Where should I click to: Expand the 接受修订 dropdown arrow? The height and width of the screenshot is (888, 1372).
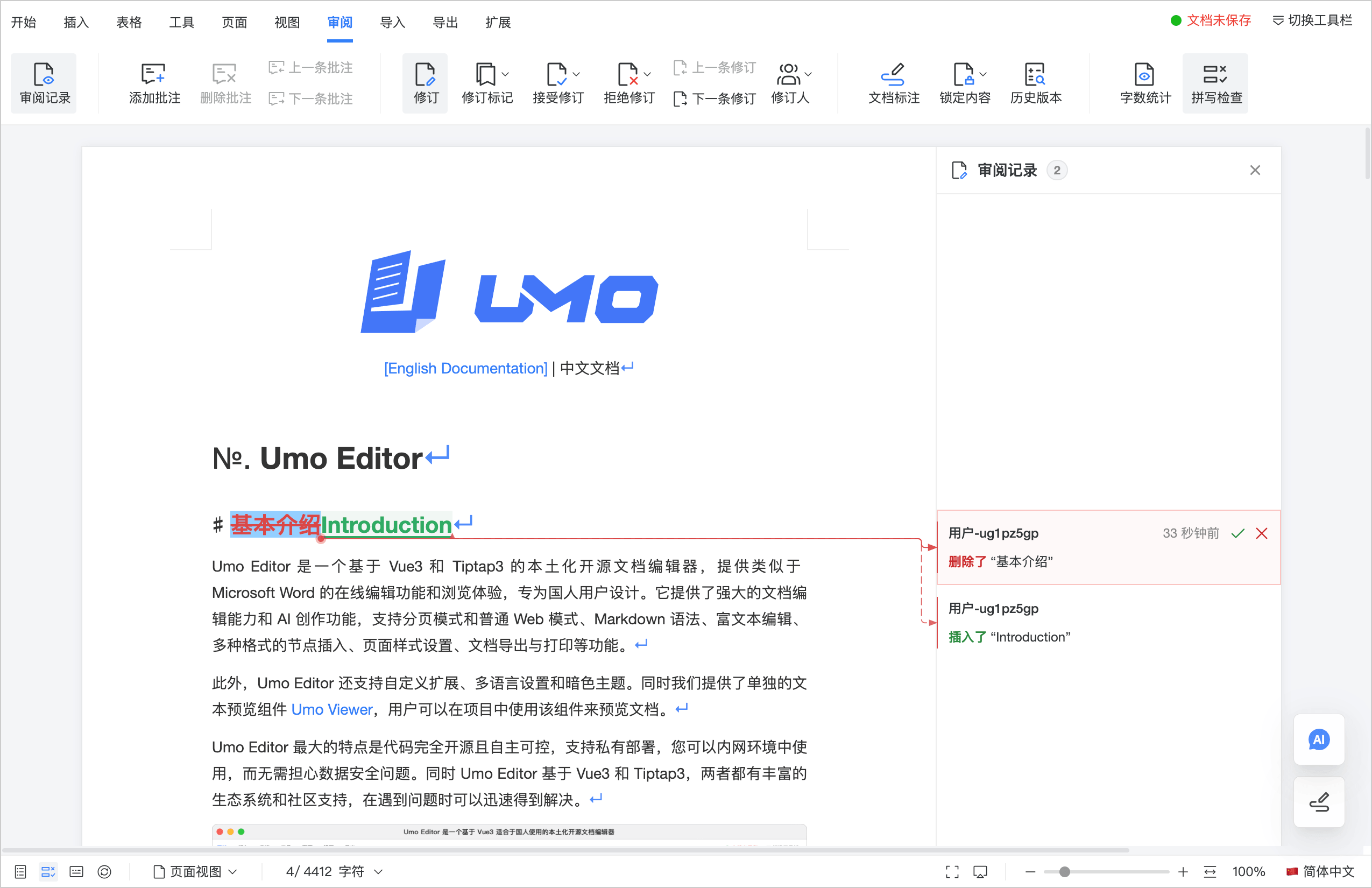[576, 74]
